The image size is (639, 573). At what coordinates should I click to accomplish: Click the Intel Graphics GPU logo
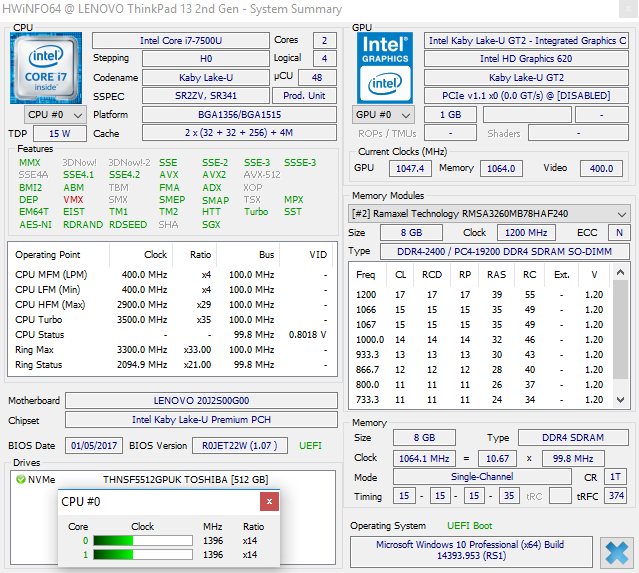385,68
